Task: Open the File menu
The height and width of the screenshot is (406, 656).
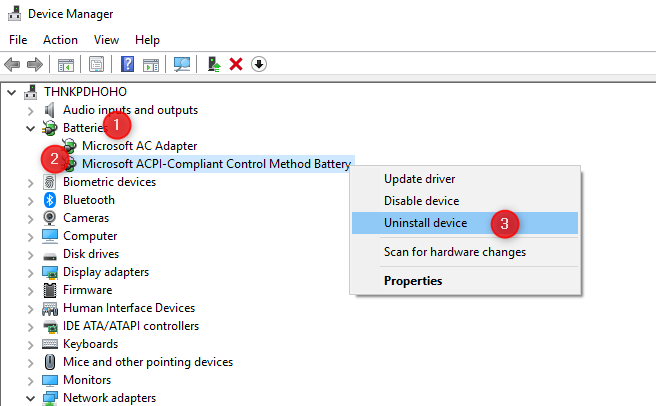Action: point(18,40)
